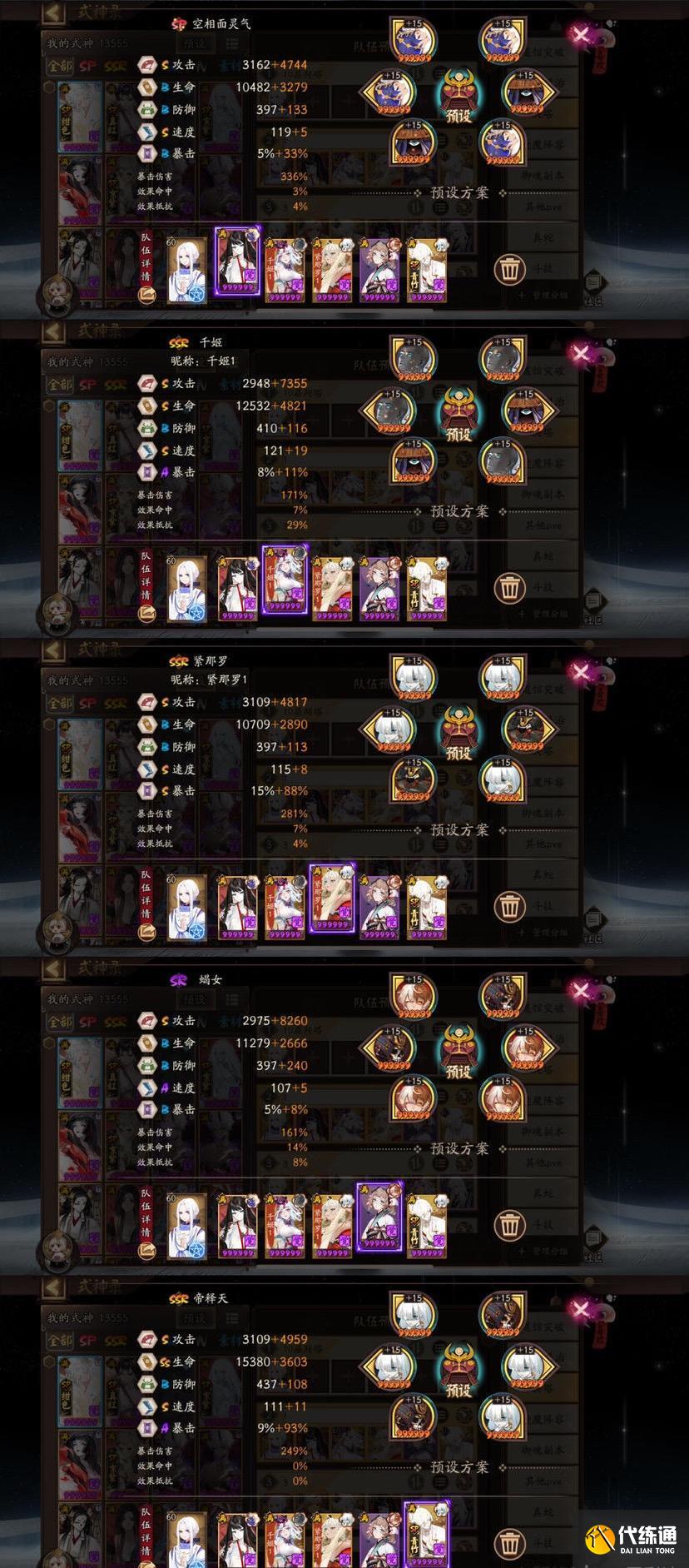Open 预设方案 heading in 帝释天 panel
Screen dimensions: 689x1568
click(x=459, y=1467)
